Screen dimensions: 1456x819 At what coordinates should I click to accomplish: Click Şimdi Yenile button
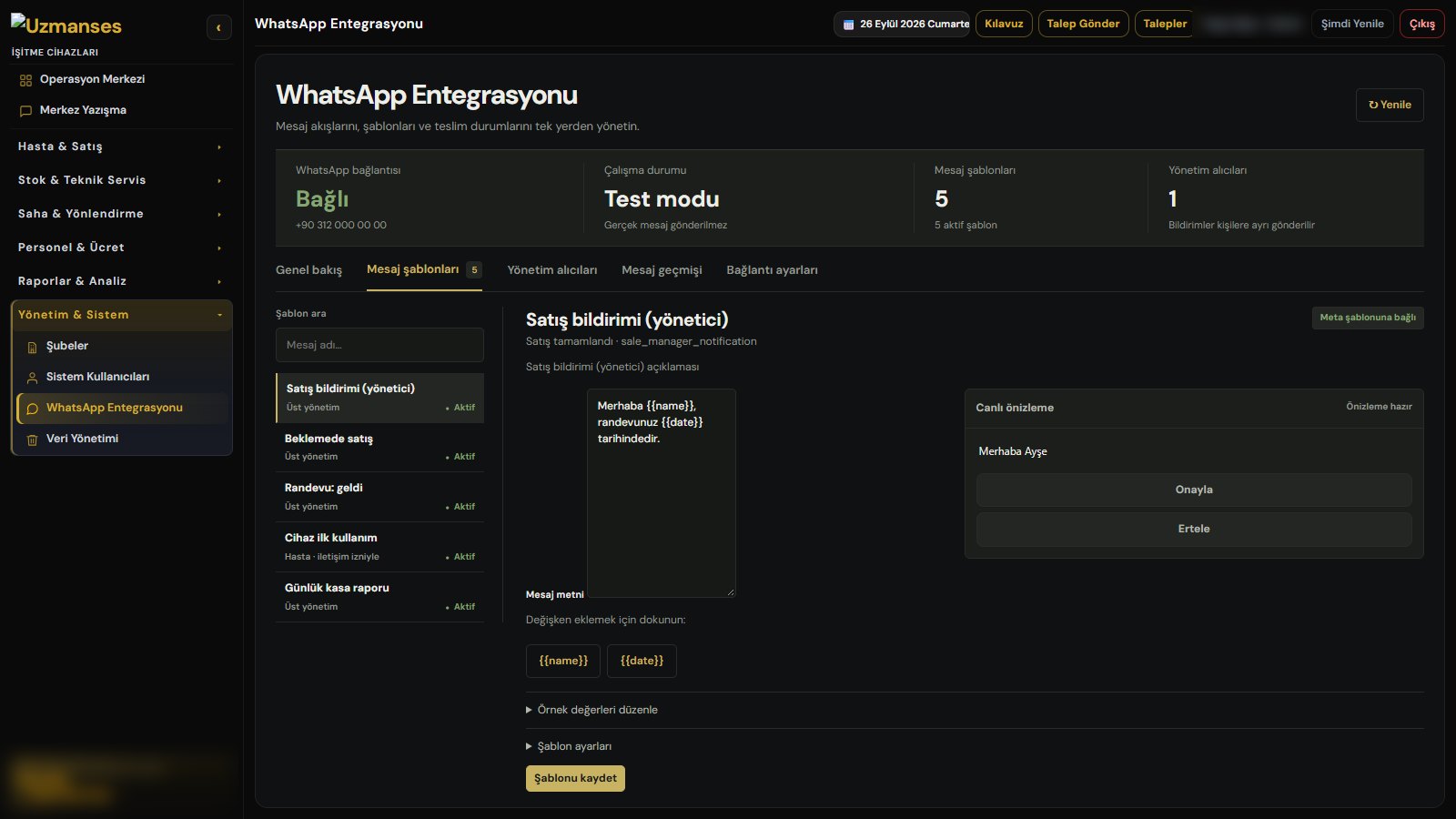[x=1352, y=24]
